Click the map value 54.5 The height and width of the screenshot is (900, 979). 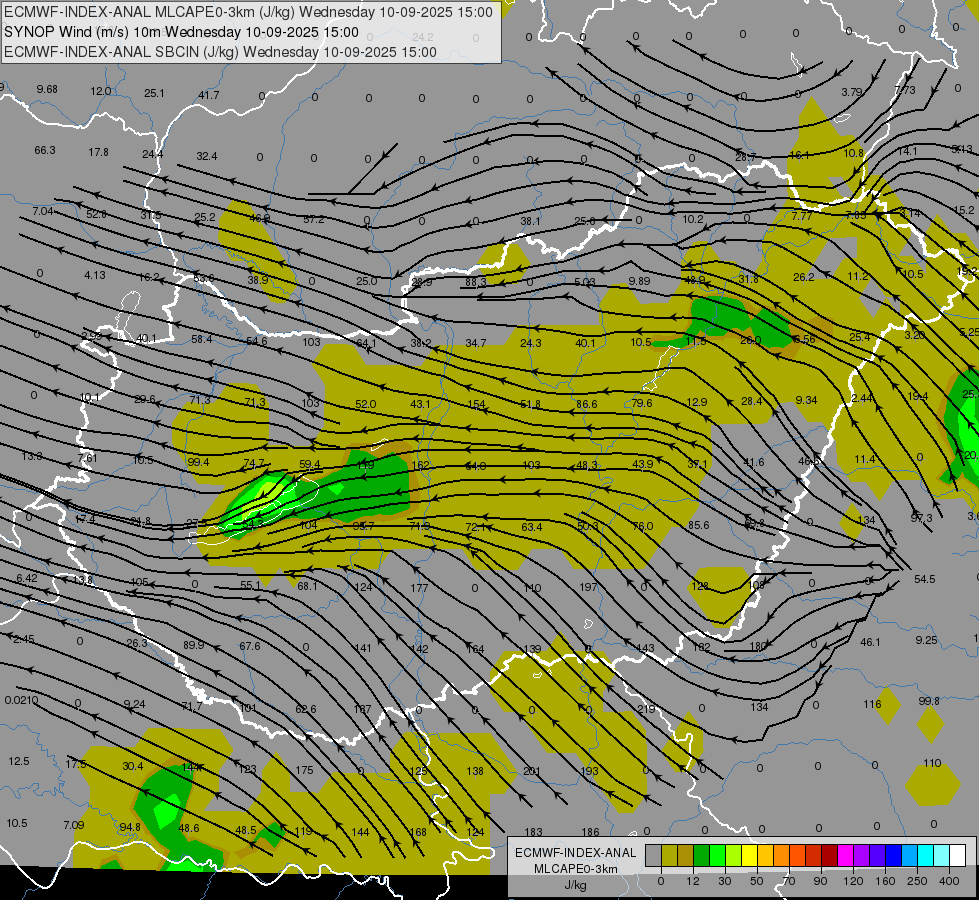925,579
